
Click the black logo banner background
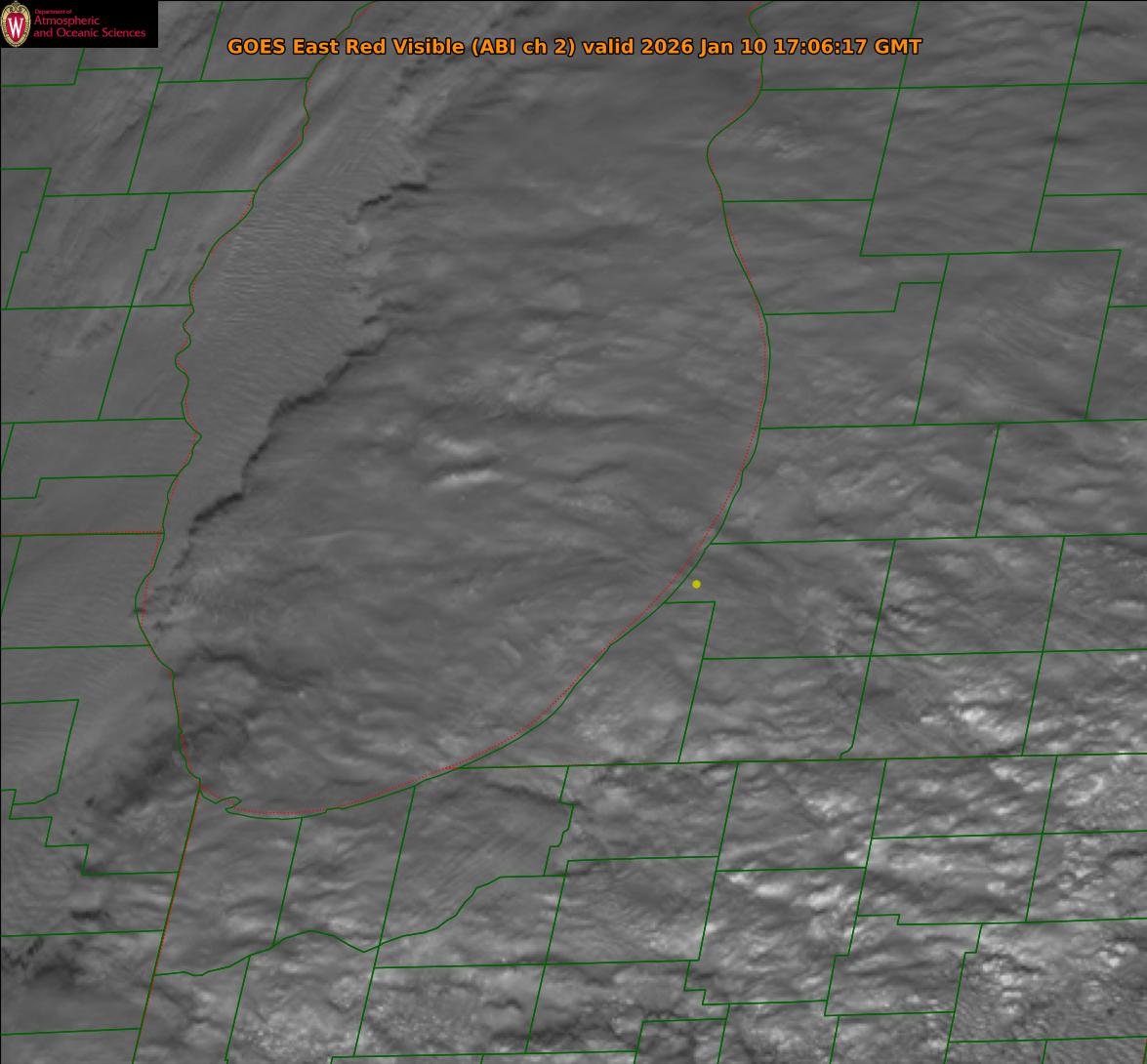point(79,24)
